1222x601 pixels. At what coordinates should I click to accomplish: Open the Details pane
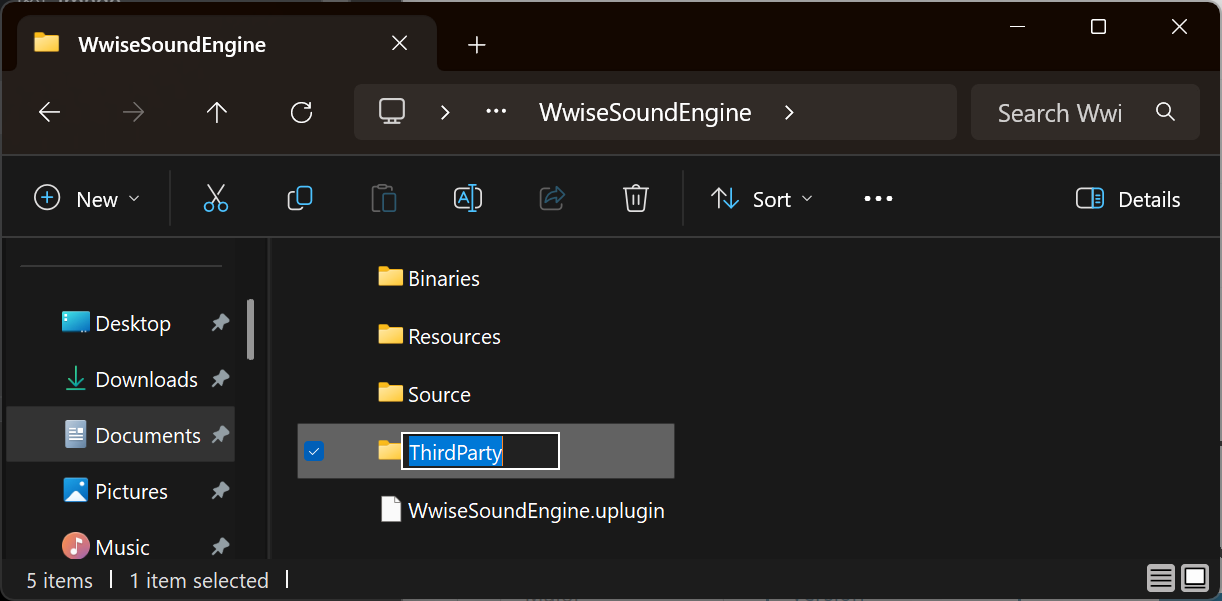click(x=1127, y=198)
